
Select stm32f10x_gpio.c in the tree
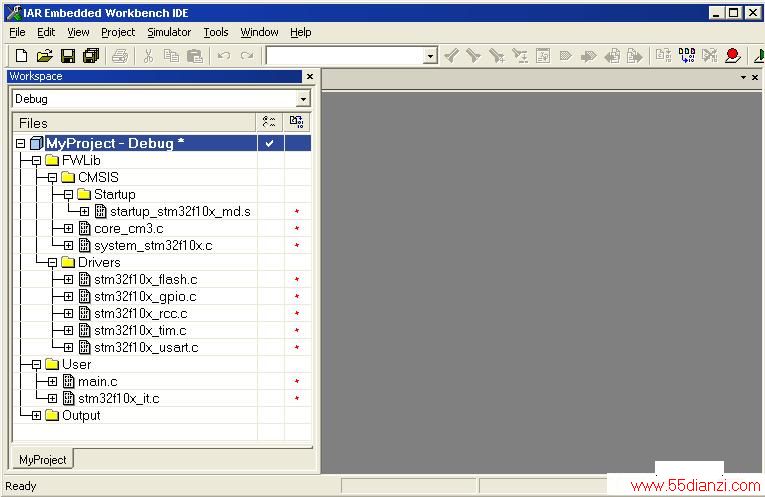coord(145,297)
